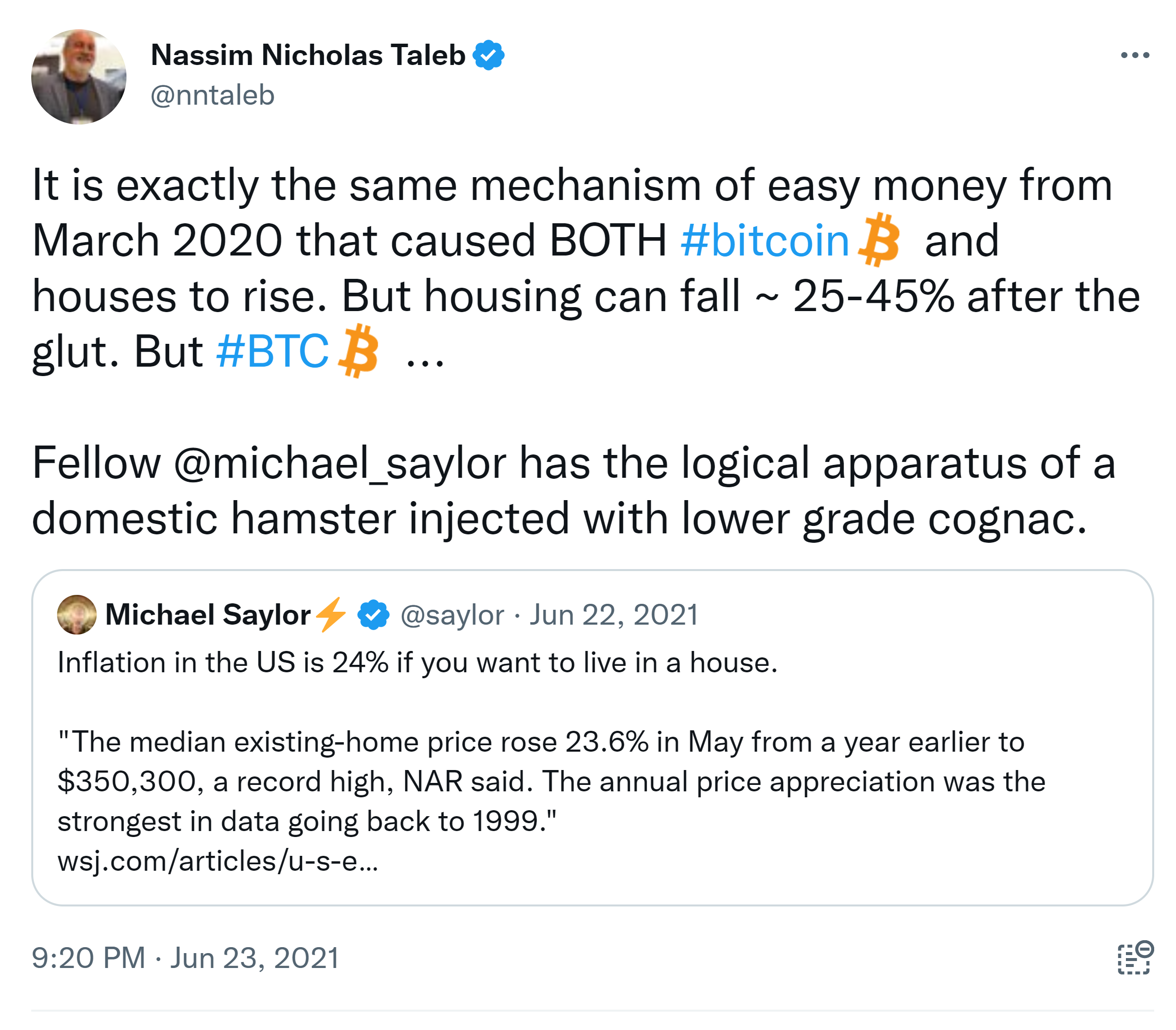Follow the #BTC hashtag
1176x1030 pixels.
(x=272, y=351)
